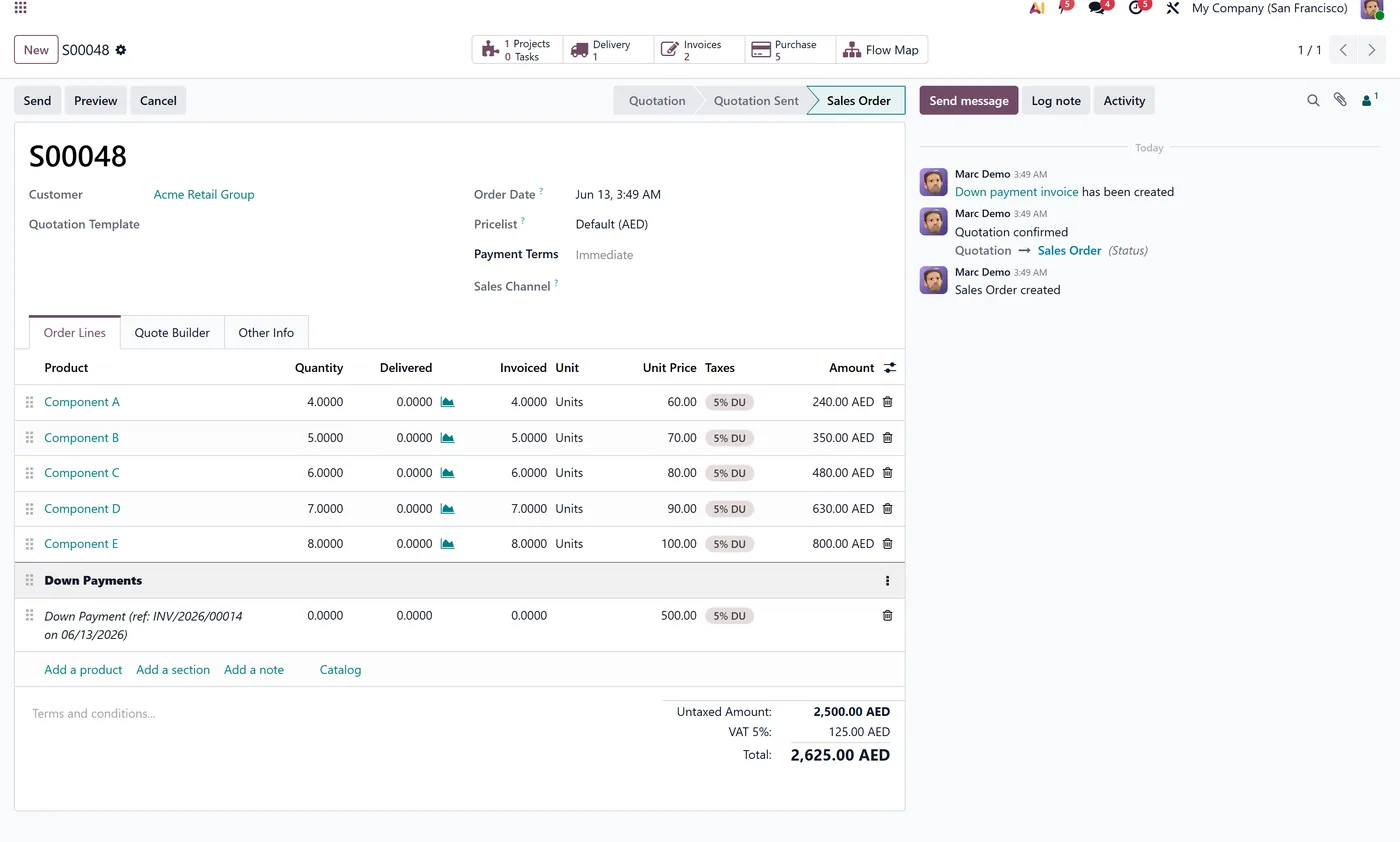Click the Activity button

1124,101
